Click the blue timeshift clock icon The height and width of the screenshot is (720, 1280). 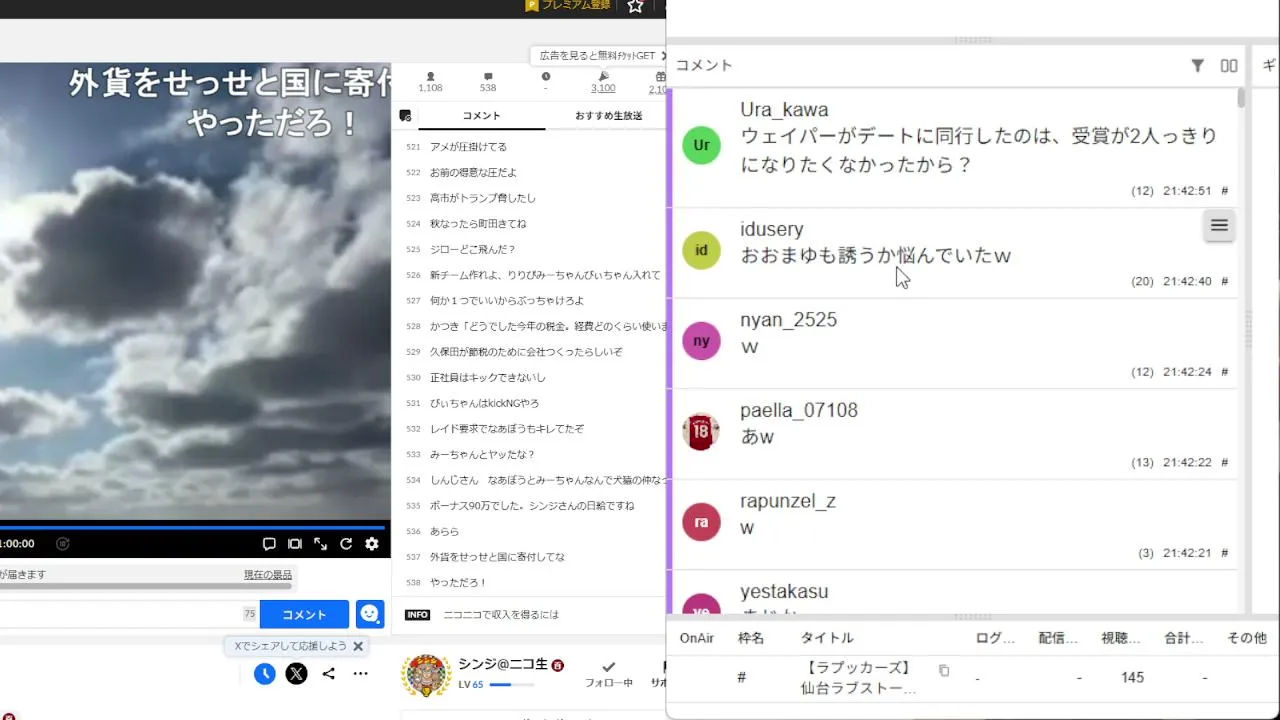tap(264, 674)
